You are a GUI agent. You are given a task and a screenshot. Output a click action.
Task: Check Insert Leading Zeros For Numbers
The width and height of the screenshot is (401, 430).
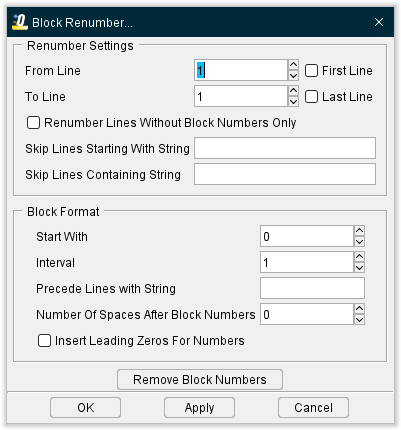44,341
